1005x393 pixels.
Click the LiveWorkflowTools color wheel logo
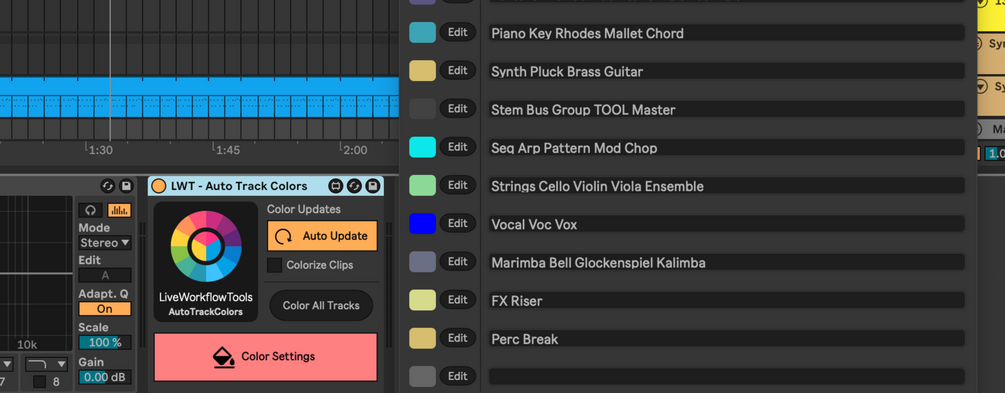click(206, 246)
